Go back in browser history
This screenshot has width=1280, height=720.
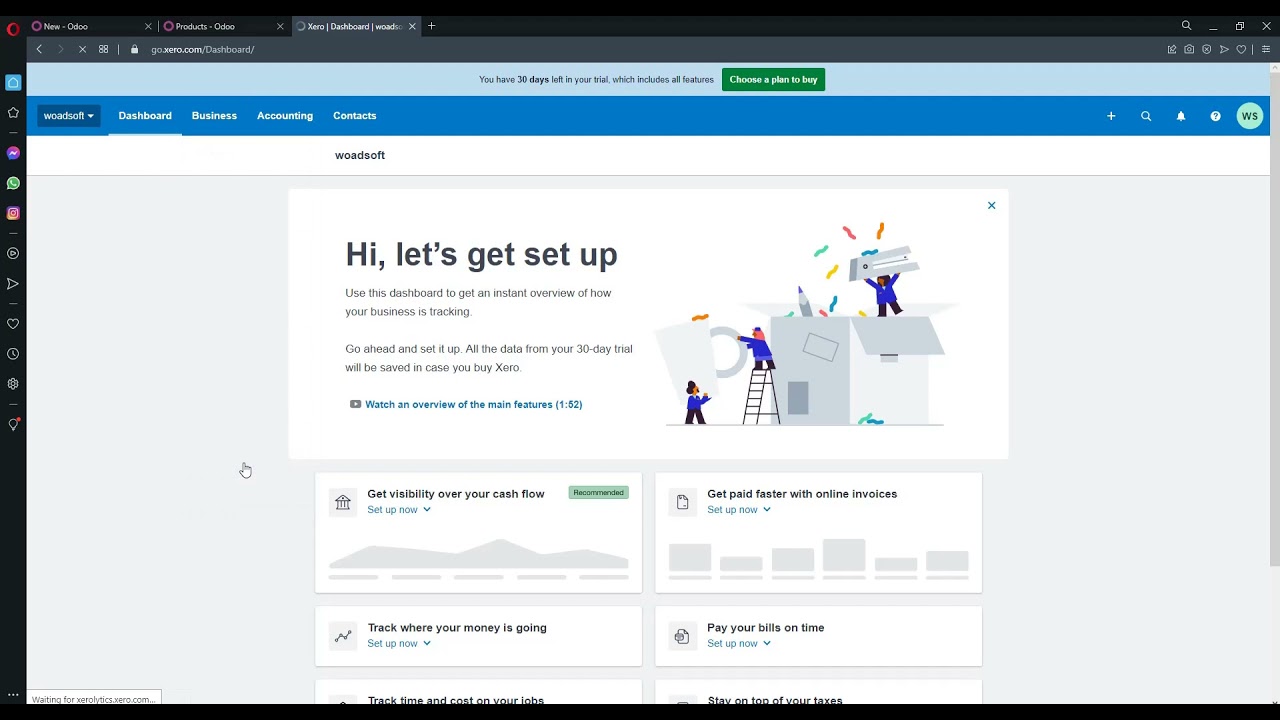pos(39,49)
